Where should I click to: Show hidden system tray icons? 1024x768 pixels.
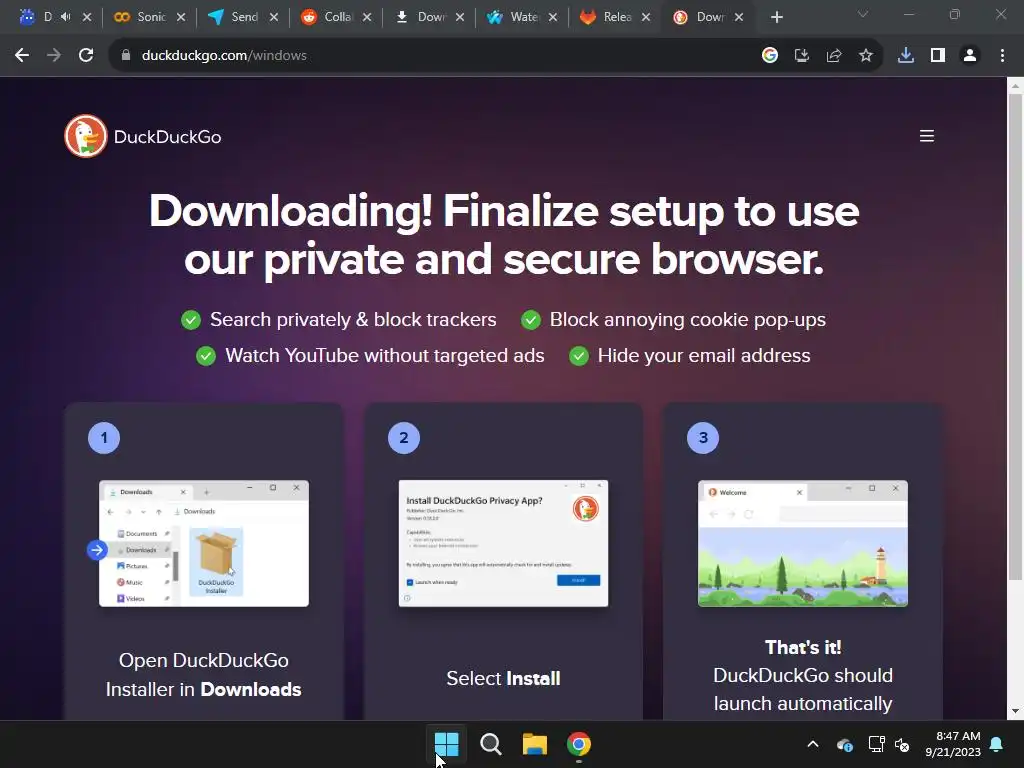click(813, 744)
